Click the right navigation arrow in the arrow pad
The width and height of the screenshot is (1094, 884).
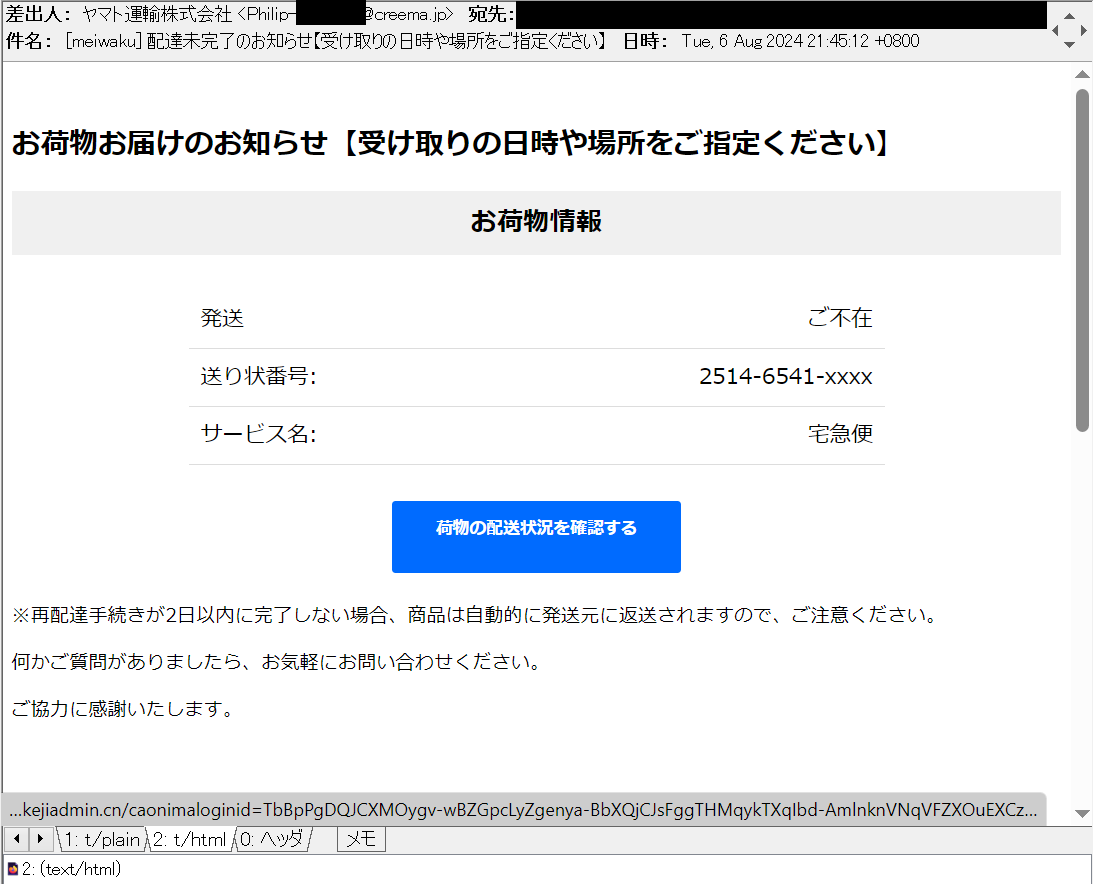point(1083,29)
